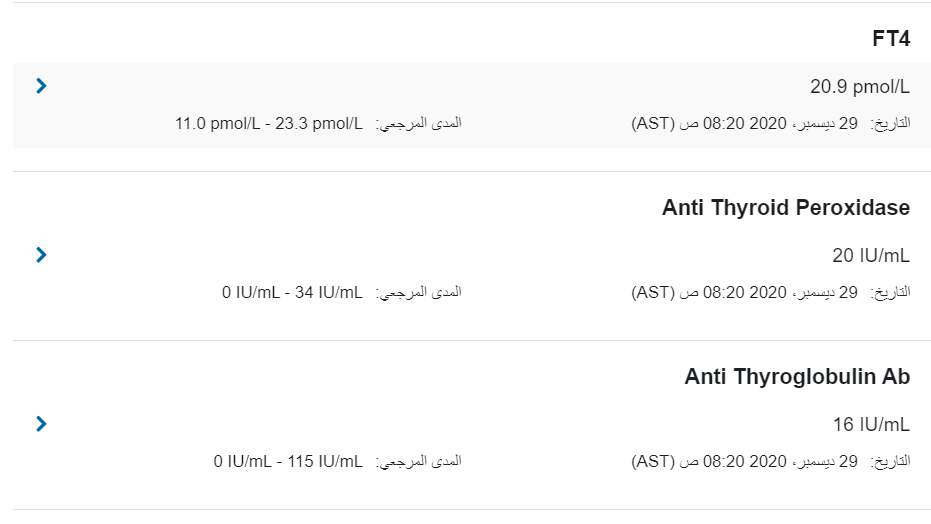Select reference range 0 IU/mL - 34 IU/mL
Image resolution: width=931 pixels, height=524 pixels.
click(x=292, y=293)
